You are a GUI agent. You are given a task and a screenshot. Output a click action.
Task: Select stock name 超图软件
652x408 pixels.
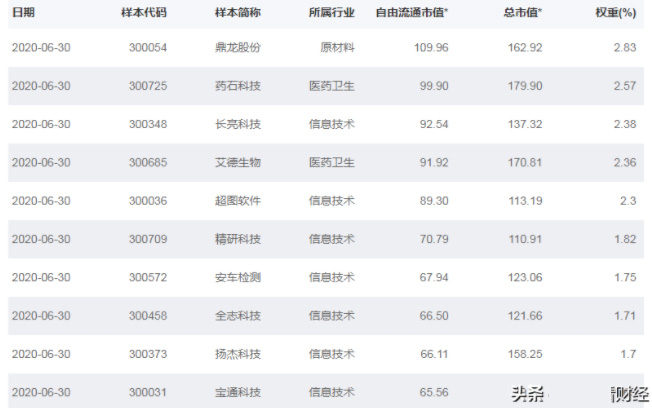coord(238,200)
